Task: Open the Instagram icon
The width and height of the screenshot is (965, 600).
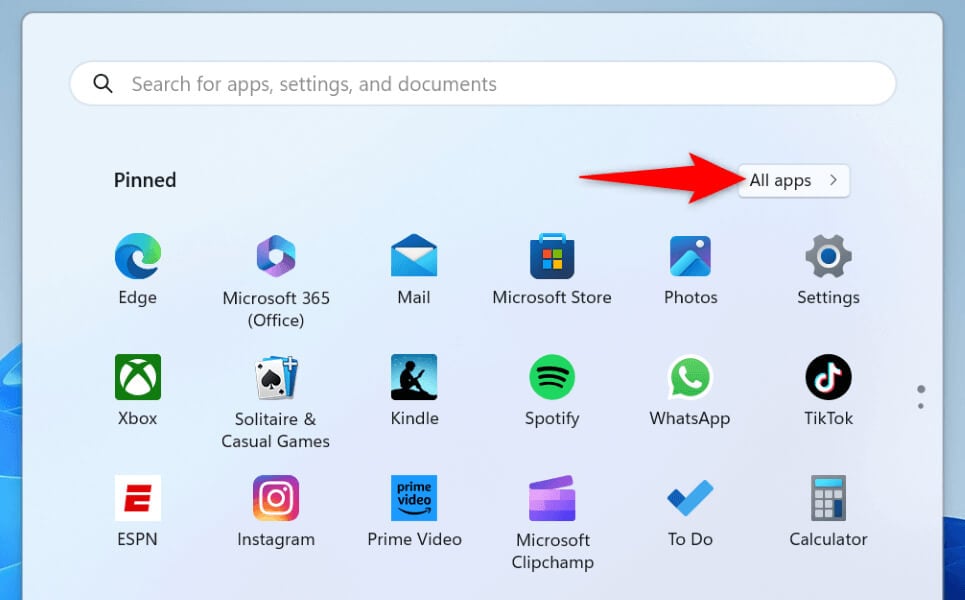Action: point(276,498)
